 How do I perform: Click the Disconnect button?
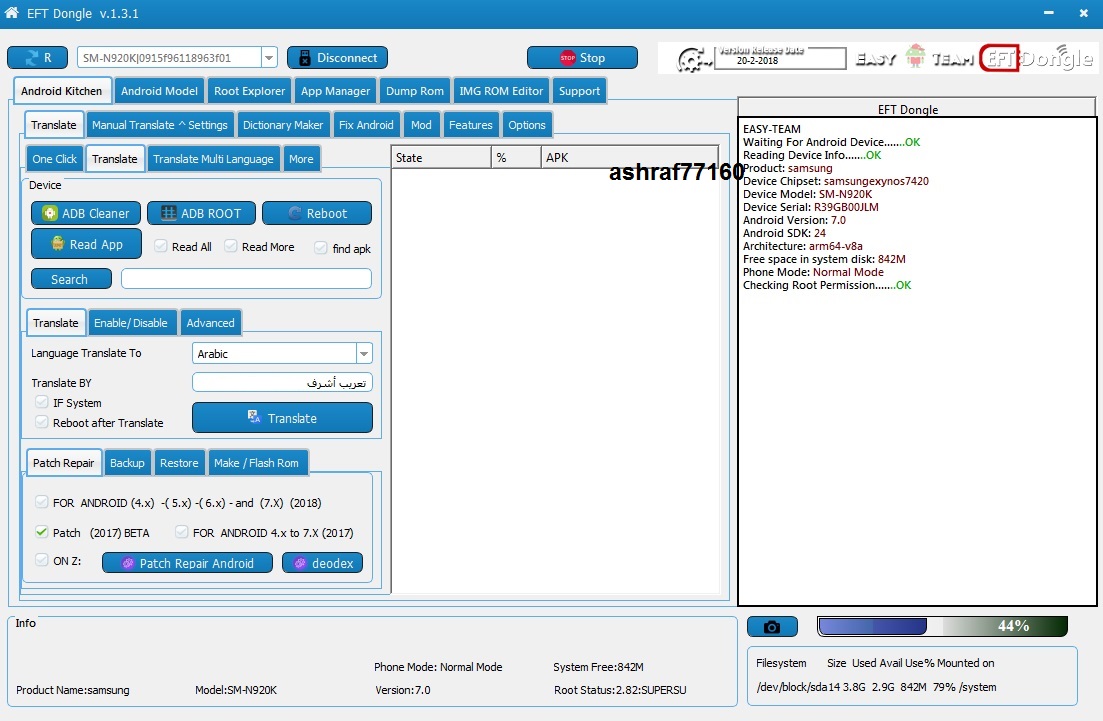tap(337, 58)
